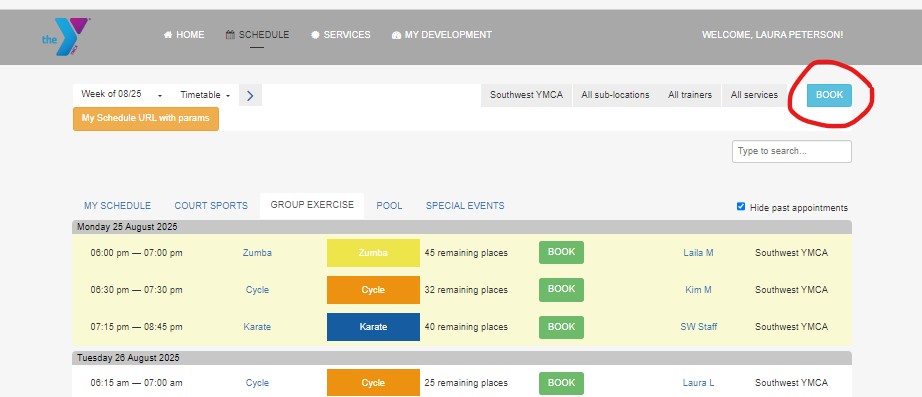Switch to SPECIAL EVENTS tab

pos(465,206)
